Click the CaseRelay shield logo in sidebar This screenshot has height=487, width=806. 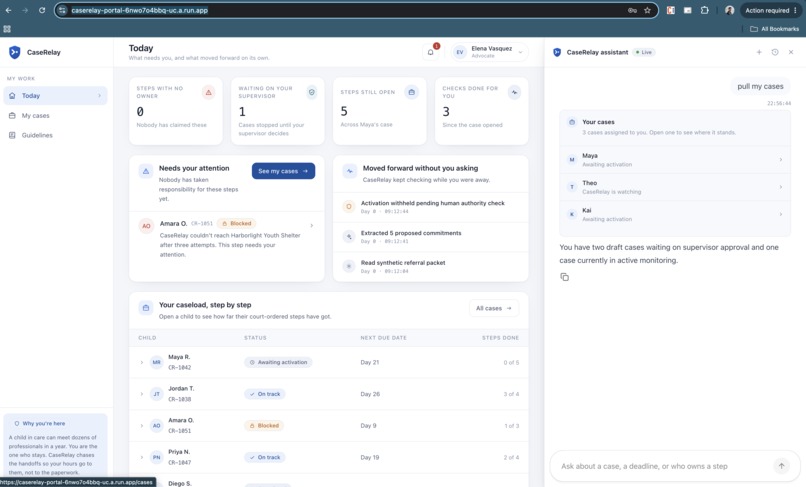coord(14,52)
